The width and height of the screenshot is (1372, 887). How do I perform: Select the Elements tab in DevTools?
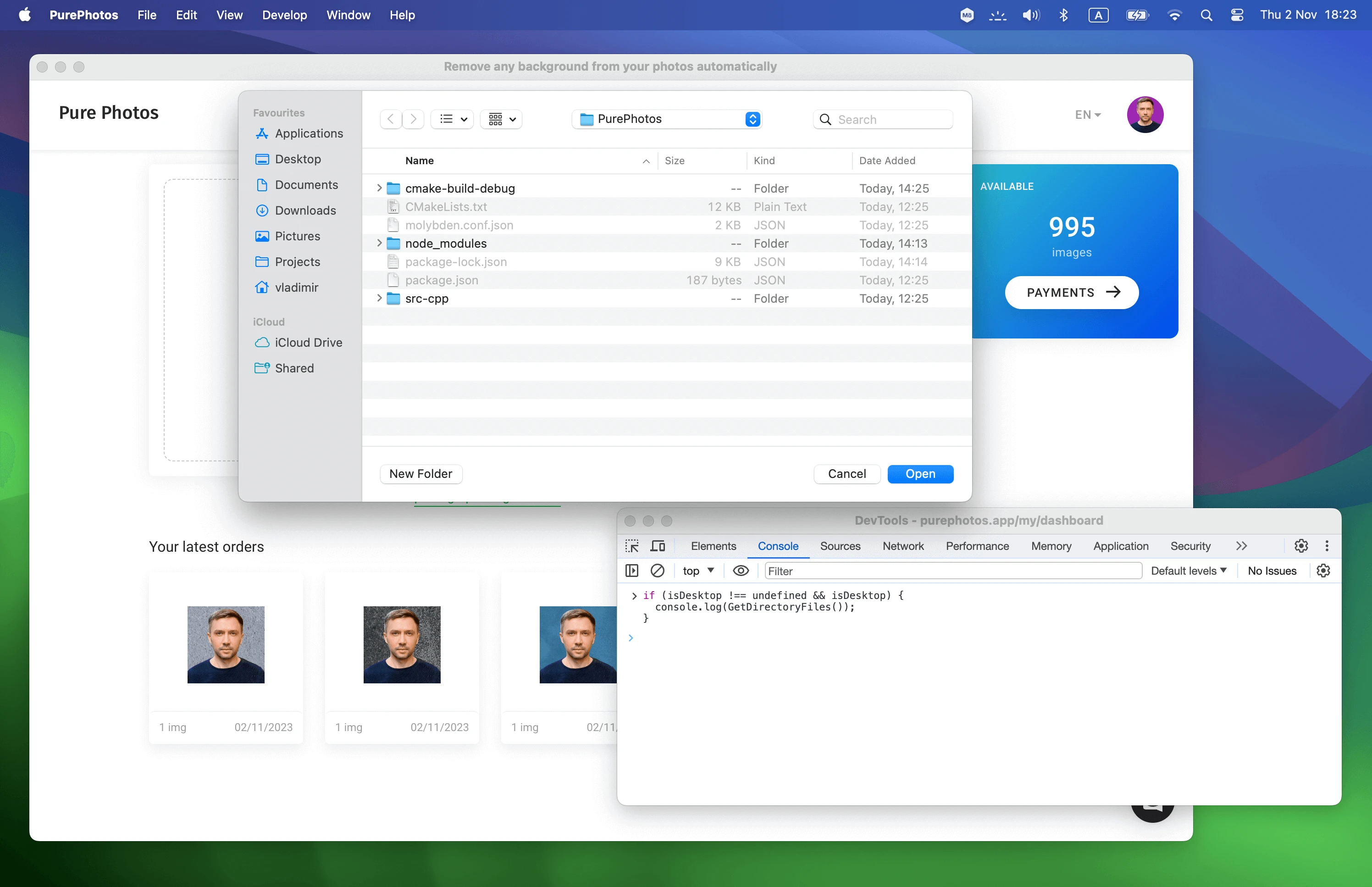pyautogui.click(x=713, y=545)
